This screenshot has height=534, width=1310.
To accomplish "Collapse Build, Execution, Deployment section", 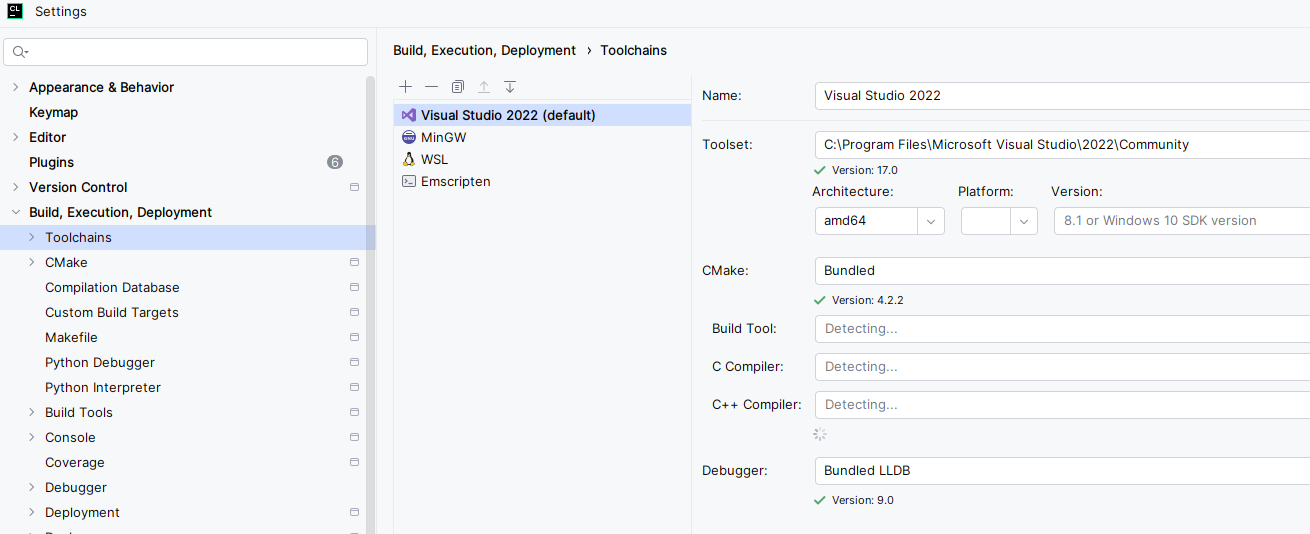I will click(x=15, y=212).
